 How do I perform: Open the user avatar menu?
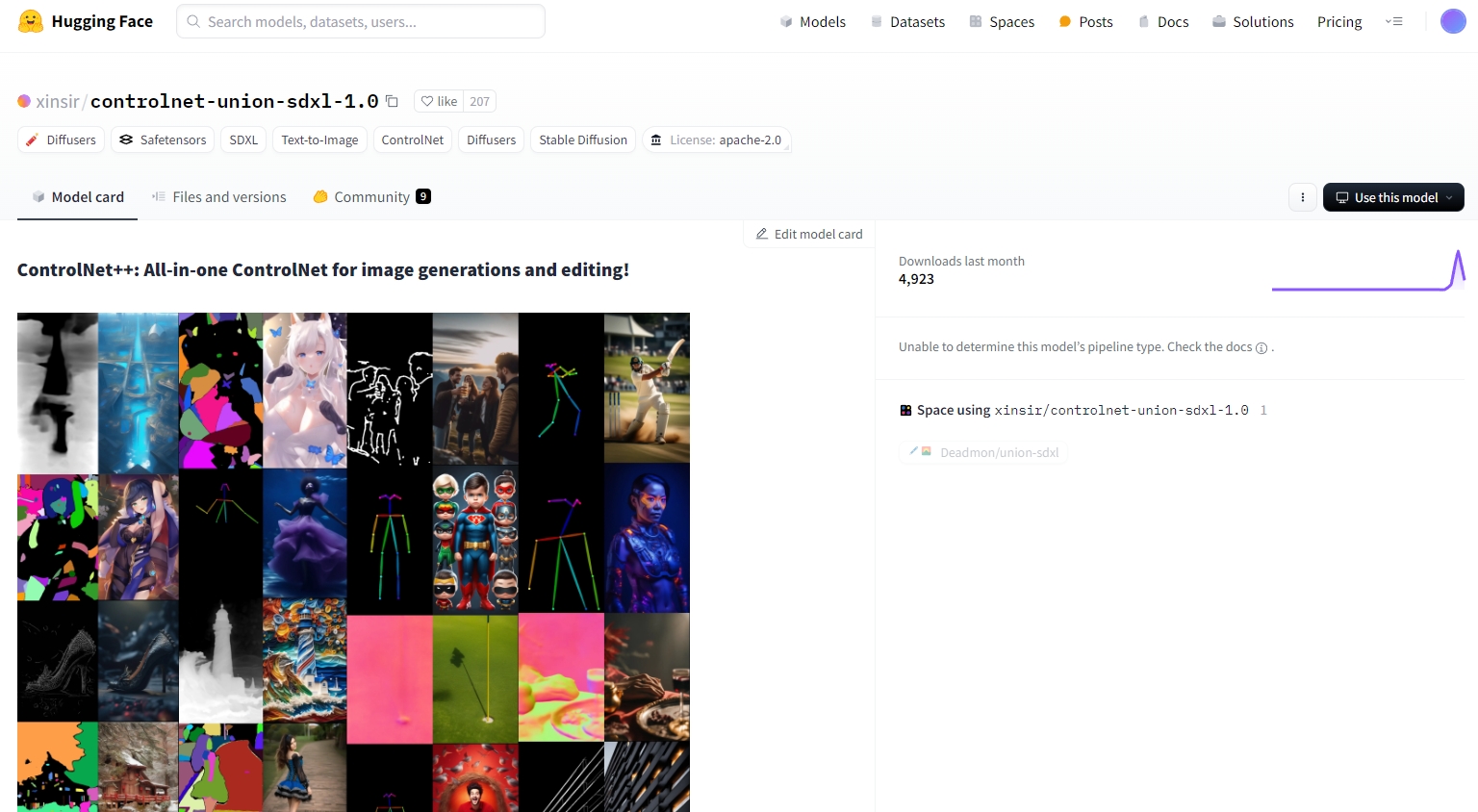pyautogui.click(x=1453, y=21)
